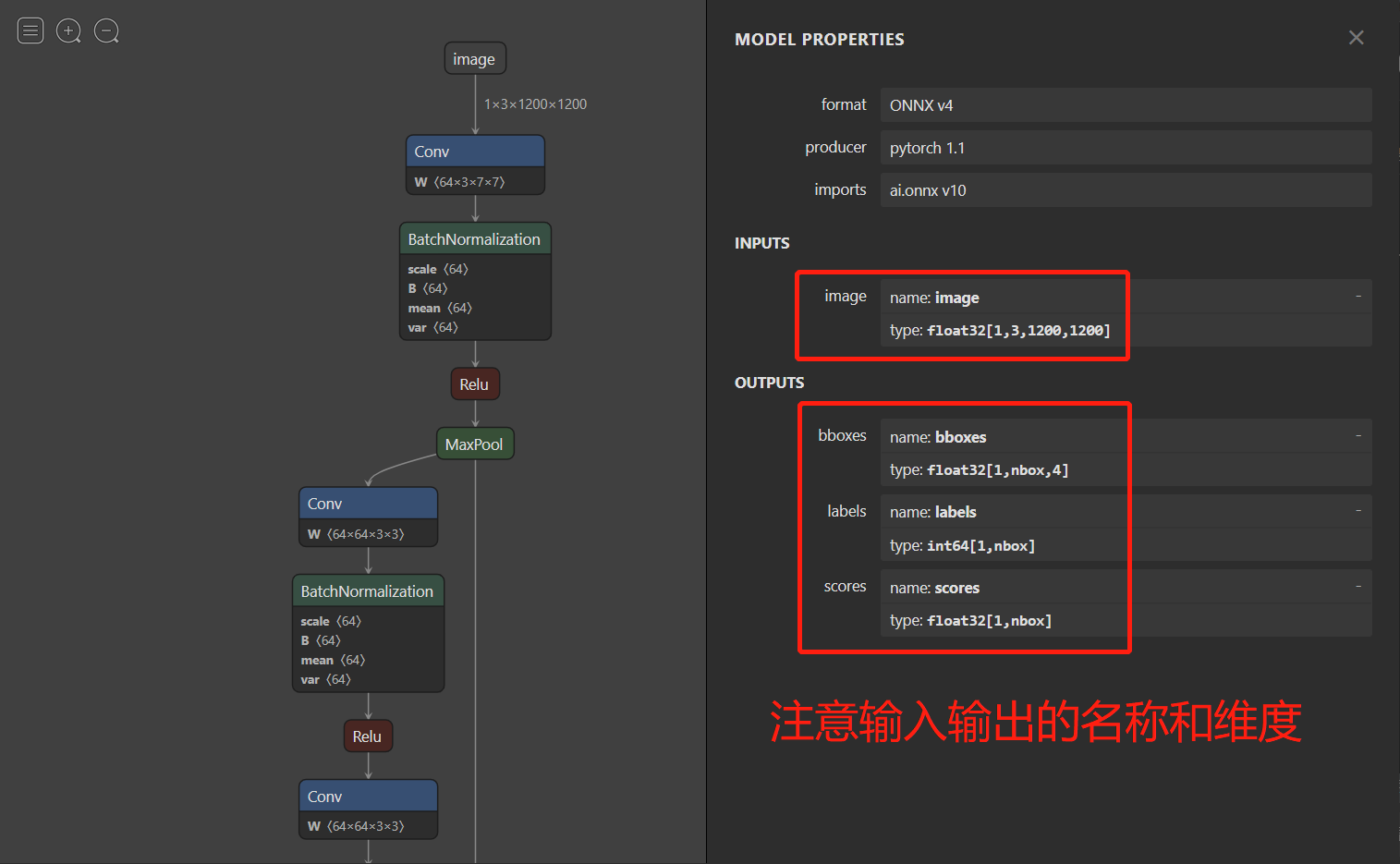
Task: Select the BatchNormalization node
Action: (x=475, y=238)
